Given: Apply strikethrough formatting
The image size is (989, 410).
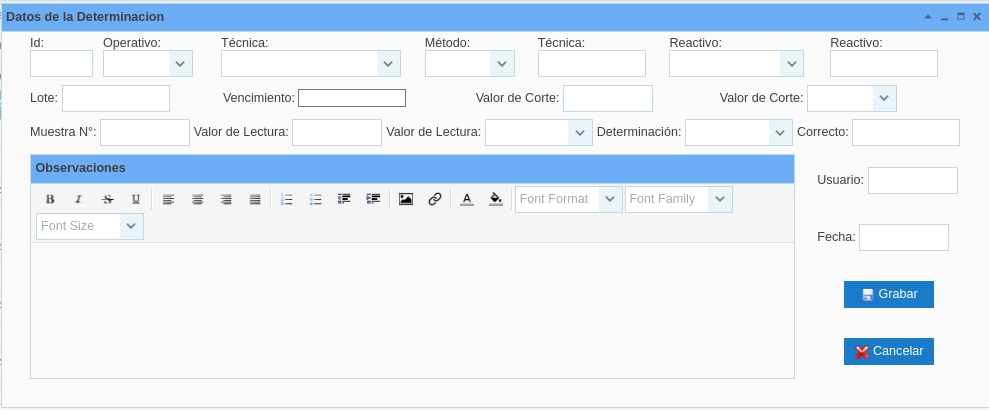Looking at the screenshot, I should click(x=107, y=199).
